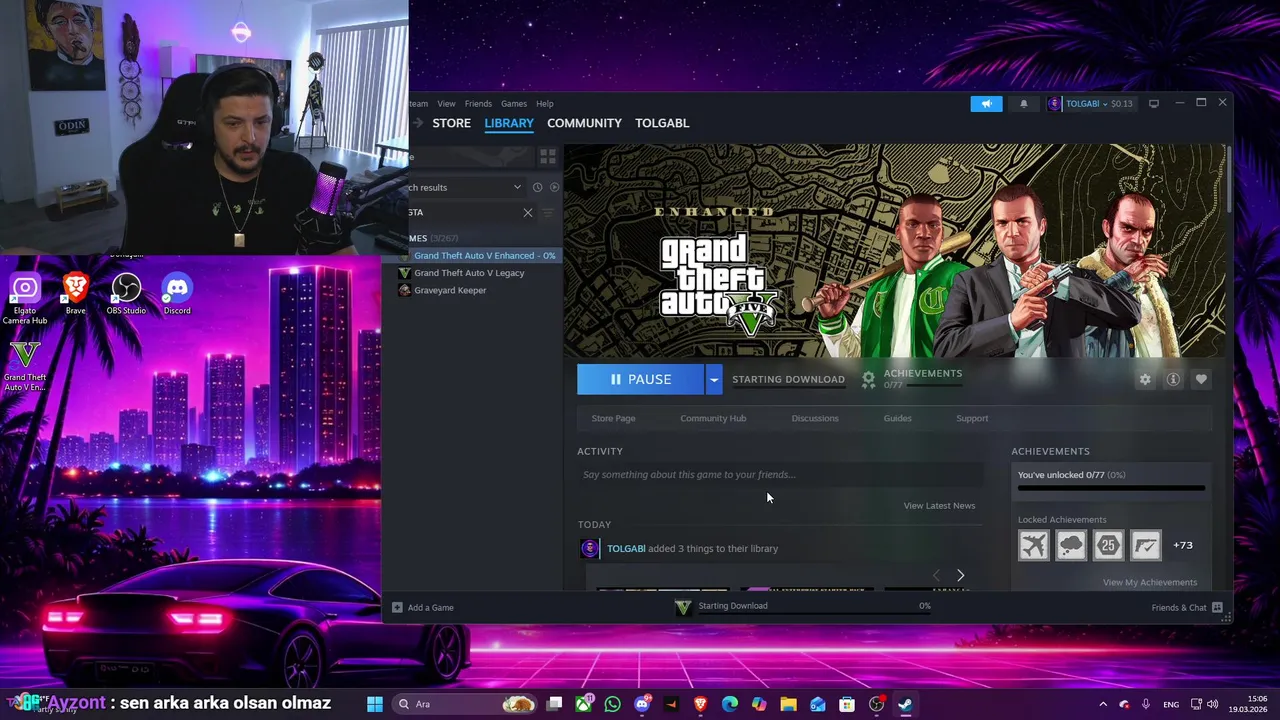Toggle the ready-to-play filter icon
The width and height of the screenshot is (1280, 720).
point(555,187)
